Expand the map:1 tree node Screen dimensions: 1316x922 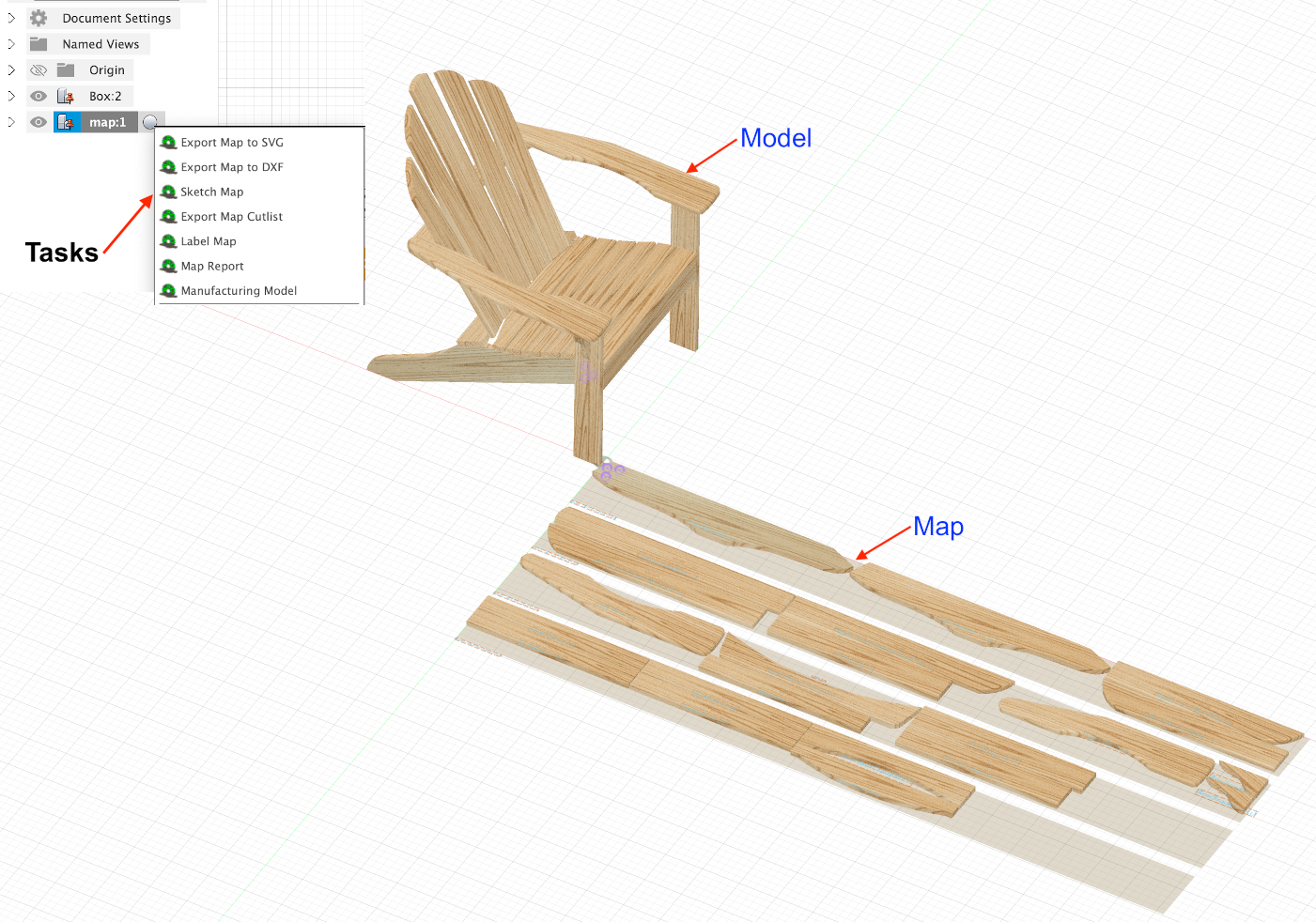[x=11, y=122]
